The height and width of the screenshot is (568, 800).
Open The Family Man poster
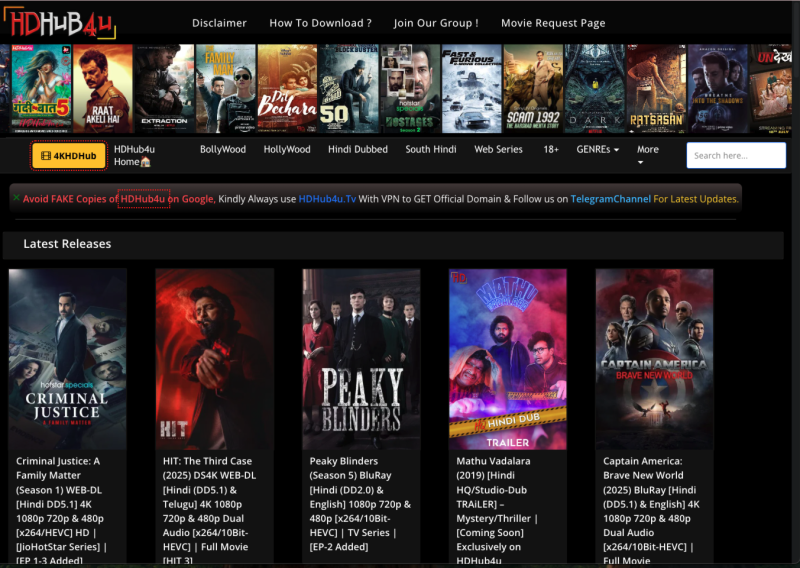click(x=226, y=89)
